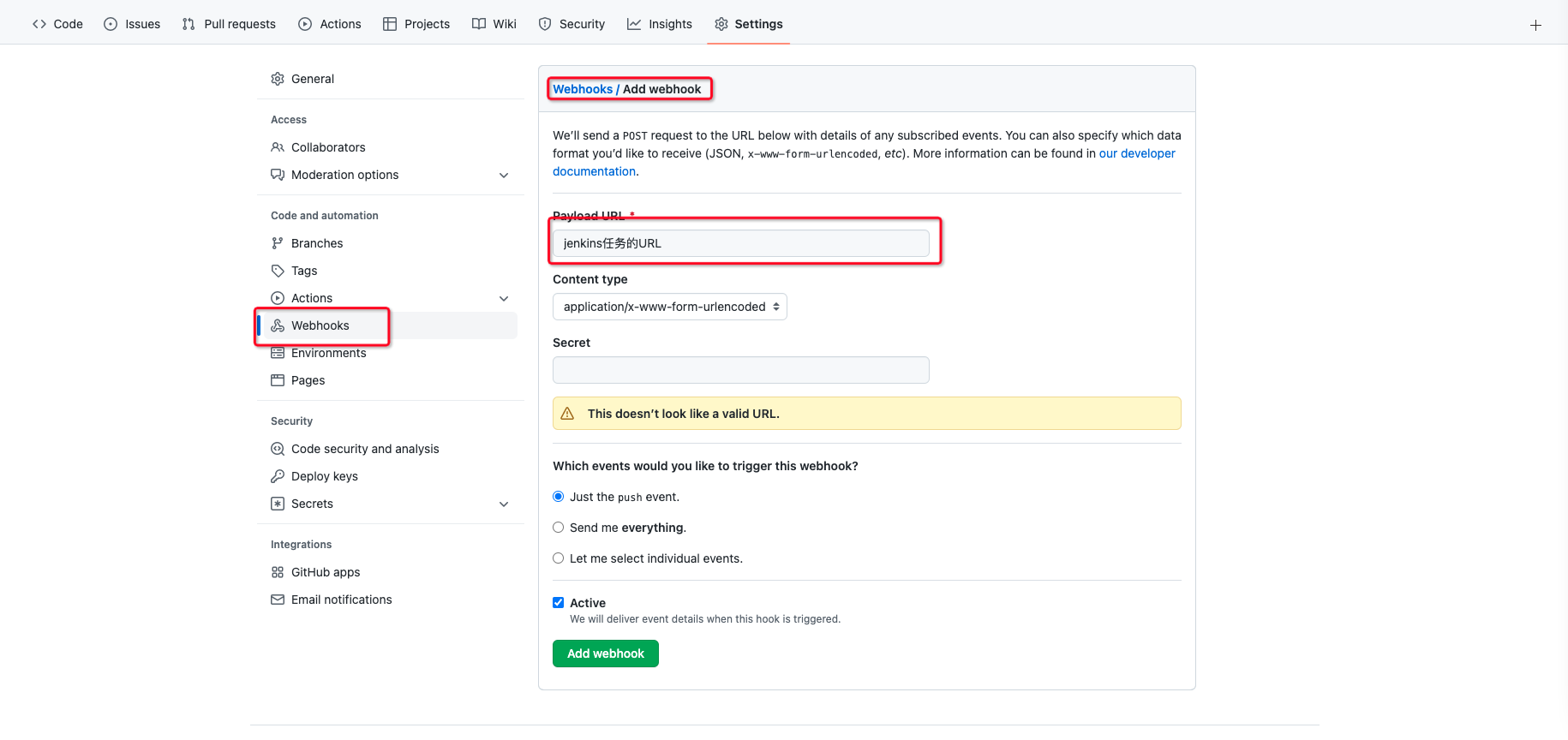
Task: Click the Secret input field
Action: 741,370
